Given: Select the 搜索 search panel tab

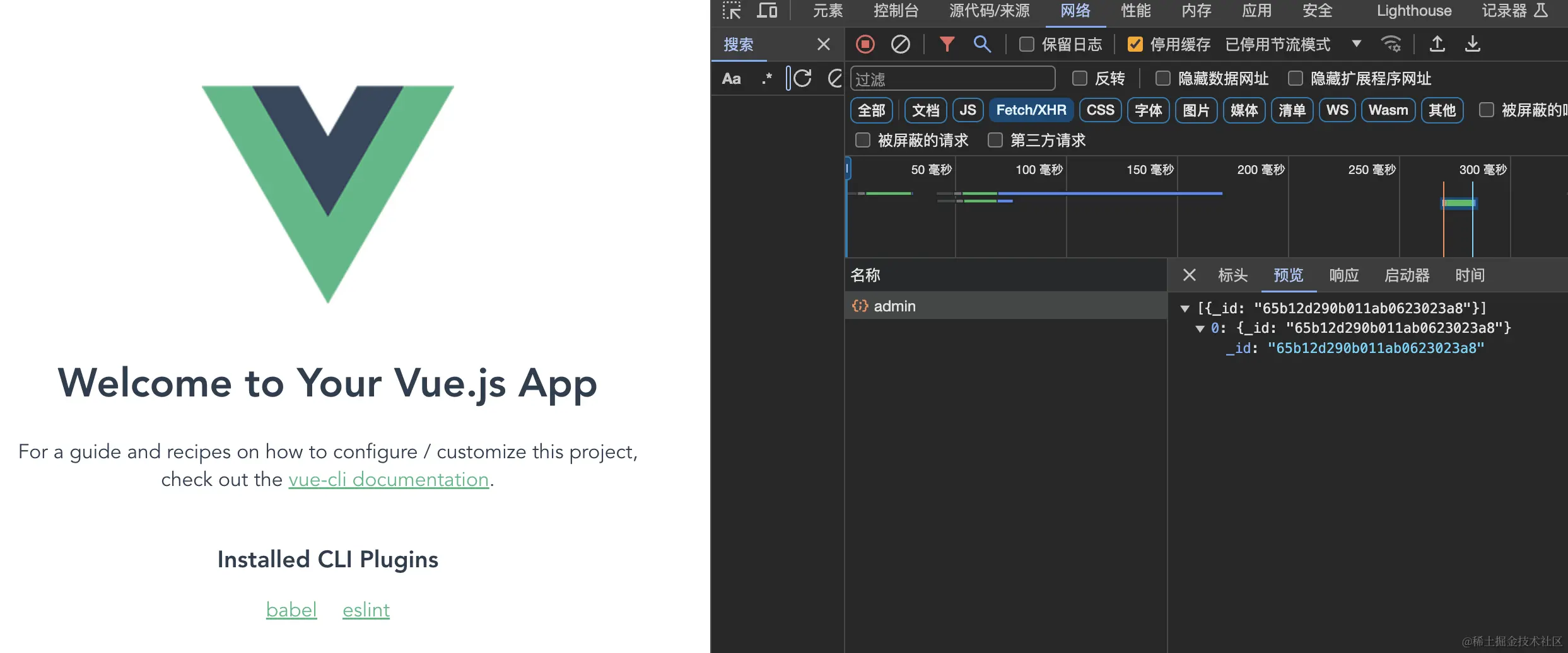Looking at the screenshot, I should [739, 44].
